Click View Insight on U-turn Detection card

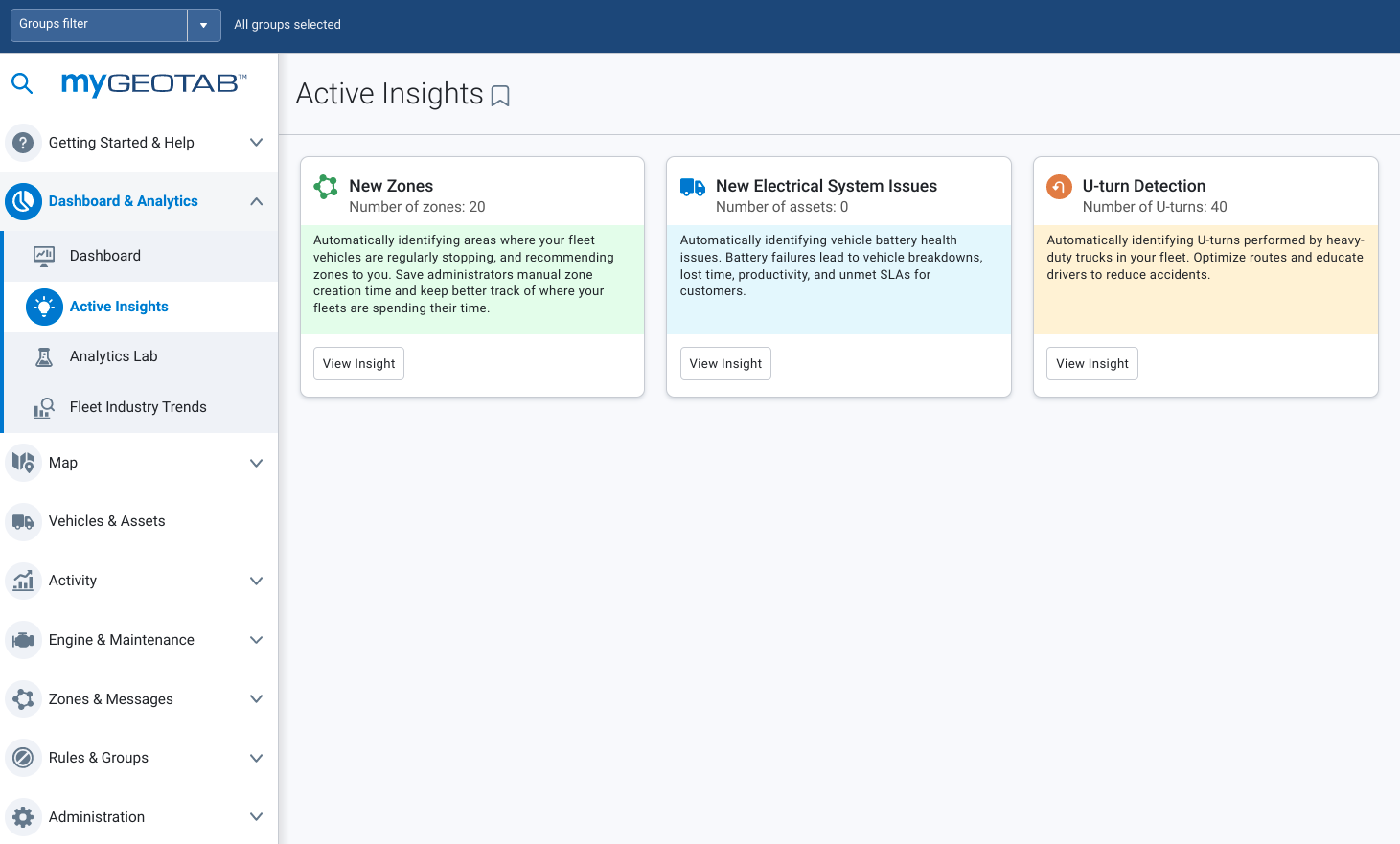click(x=1091, y=363)
